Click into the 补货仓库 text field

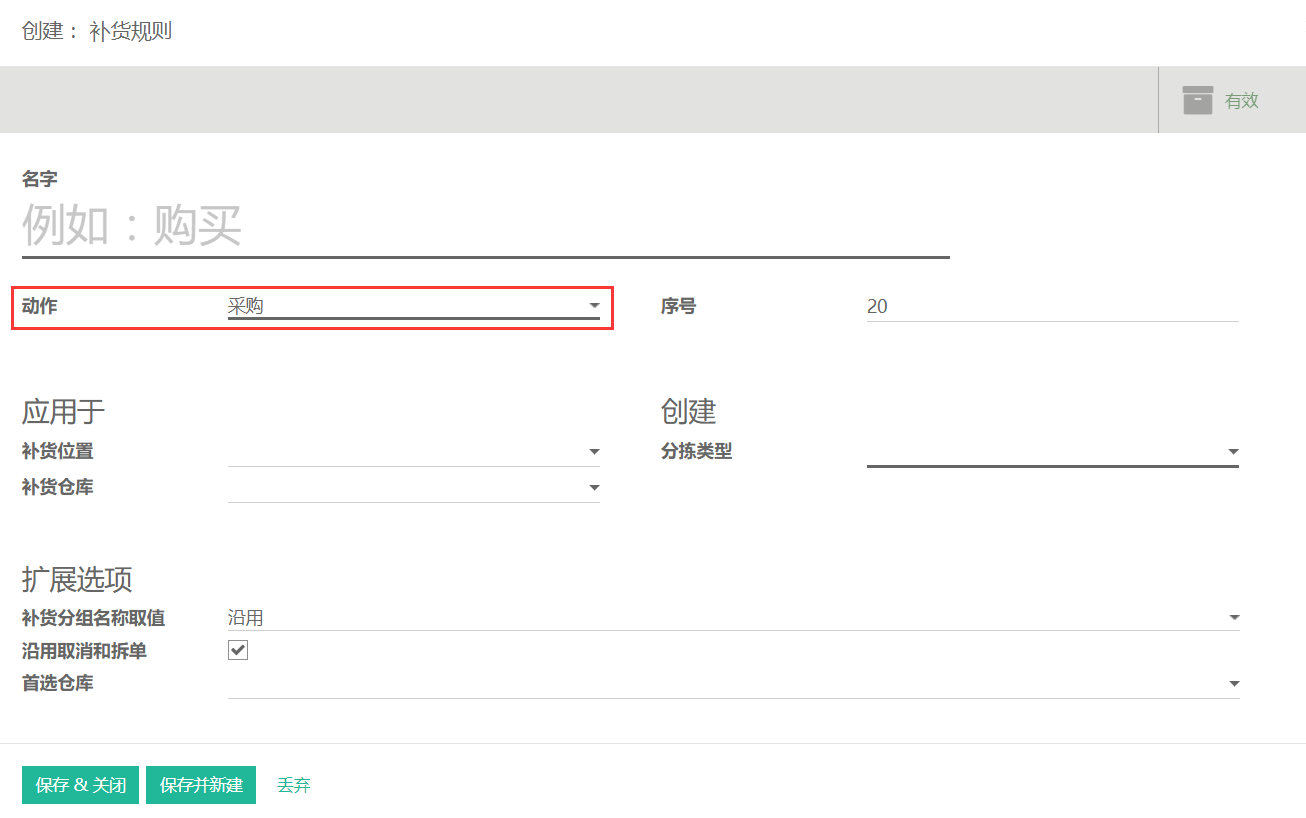pos(406,488)
